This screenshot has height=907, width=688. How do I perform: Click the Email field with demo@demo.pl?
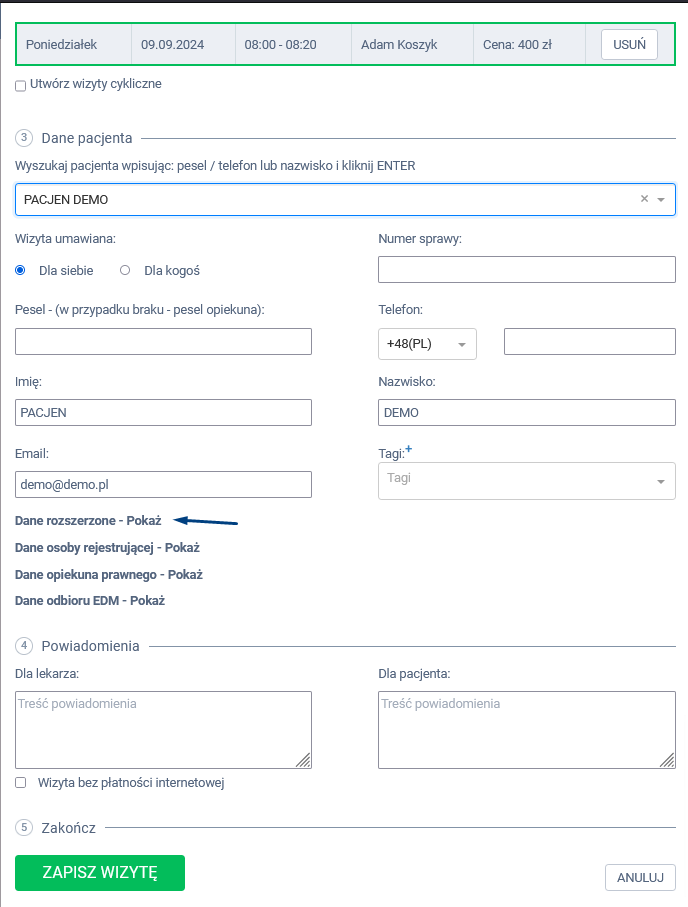163,484
